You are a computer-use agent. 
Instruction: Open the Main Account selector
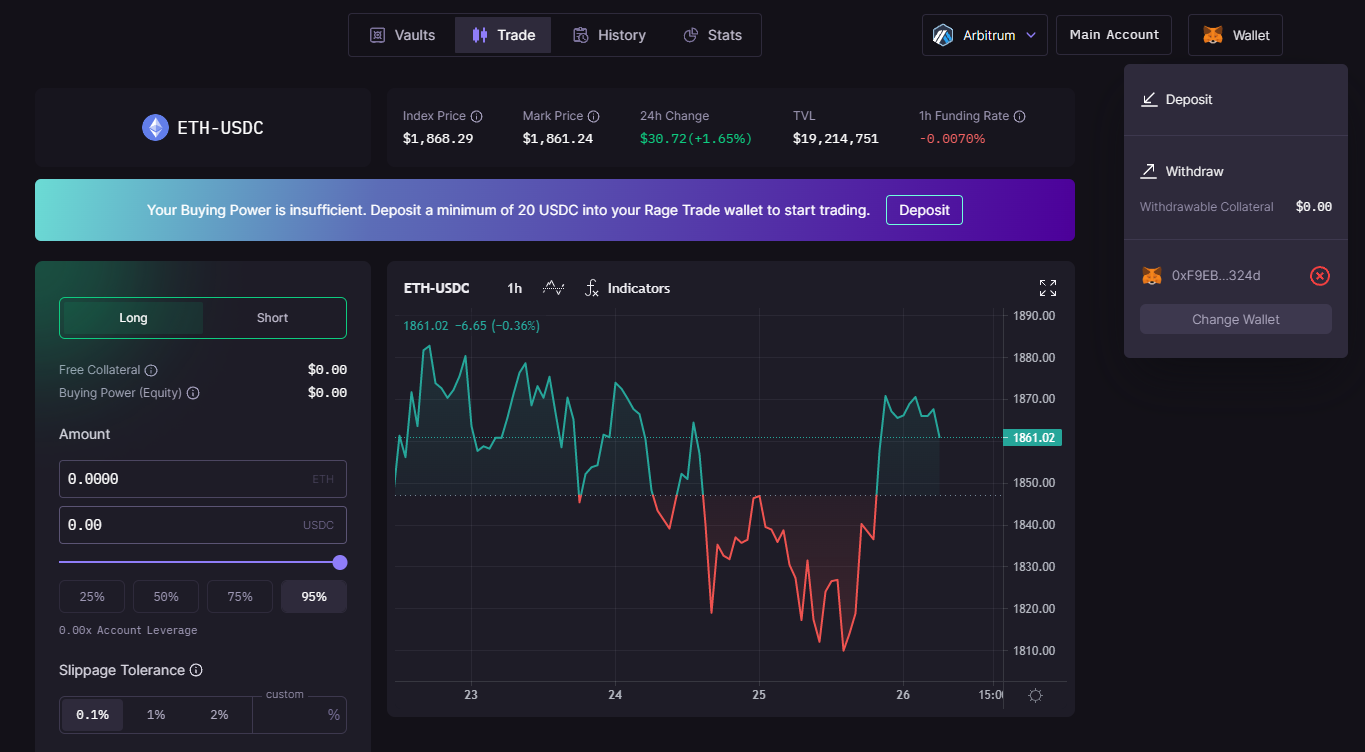point(1114,35)
